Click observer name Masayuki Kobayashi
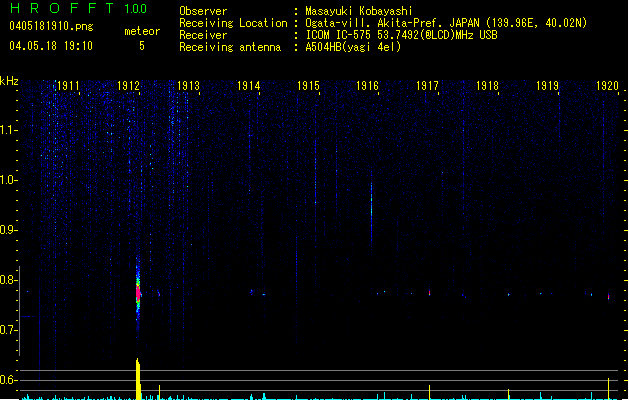This screenshot has height=400, width=629. point(359,11)
